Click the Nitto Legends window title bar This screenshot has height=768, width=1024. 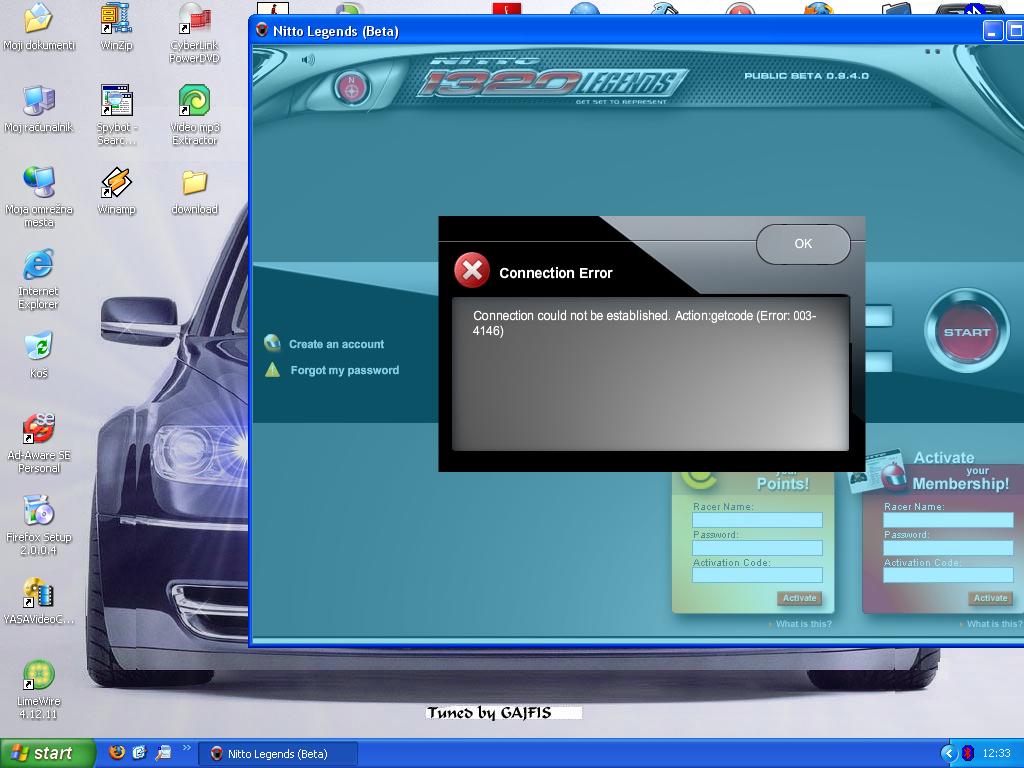pyautogui.click(x=614, y=31)
